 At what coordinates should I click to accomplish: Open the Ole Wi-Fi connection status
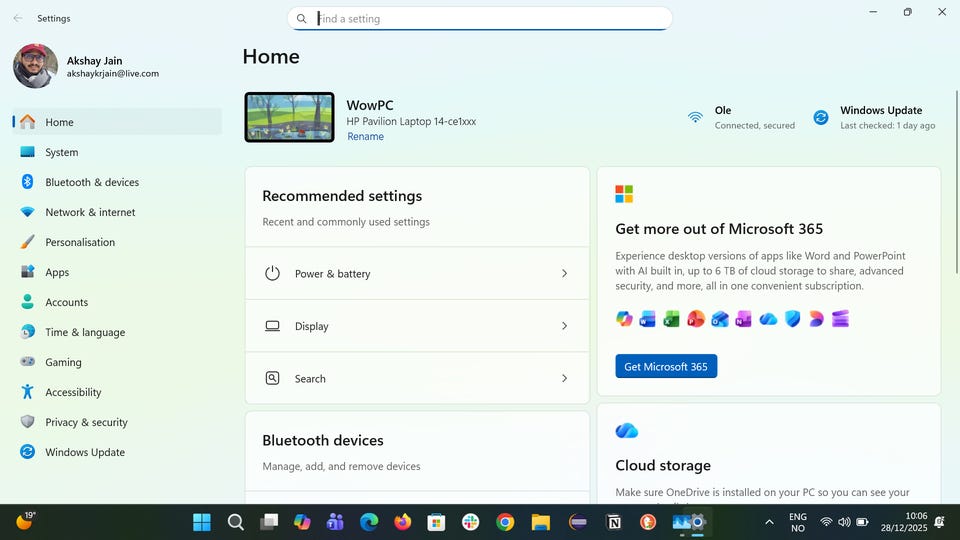(x=741, y=118)
